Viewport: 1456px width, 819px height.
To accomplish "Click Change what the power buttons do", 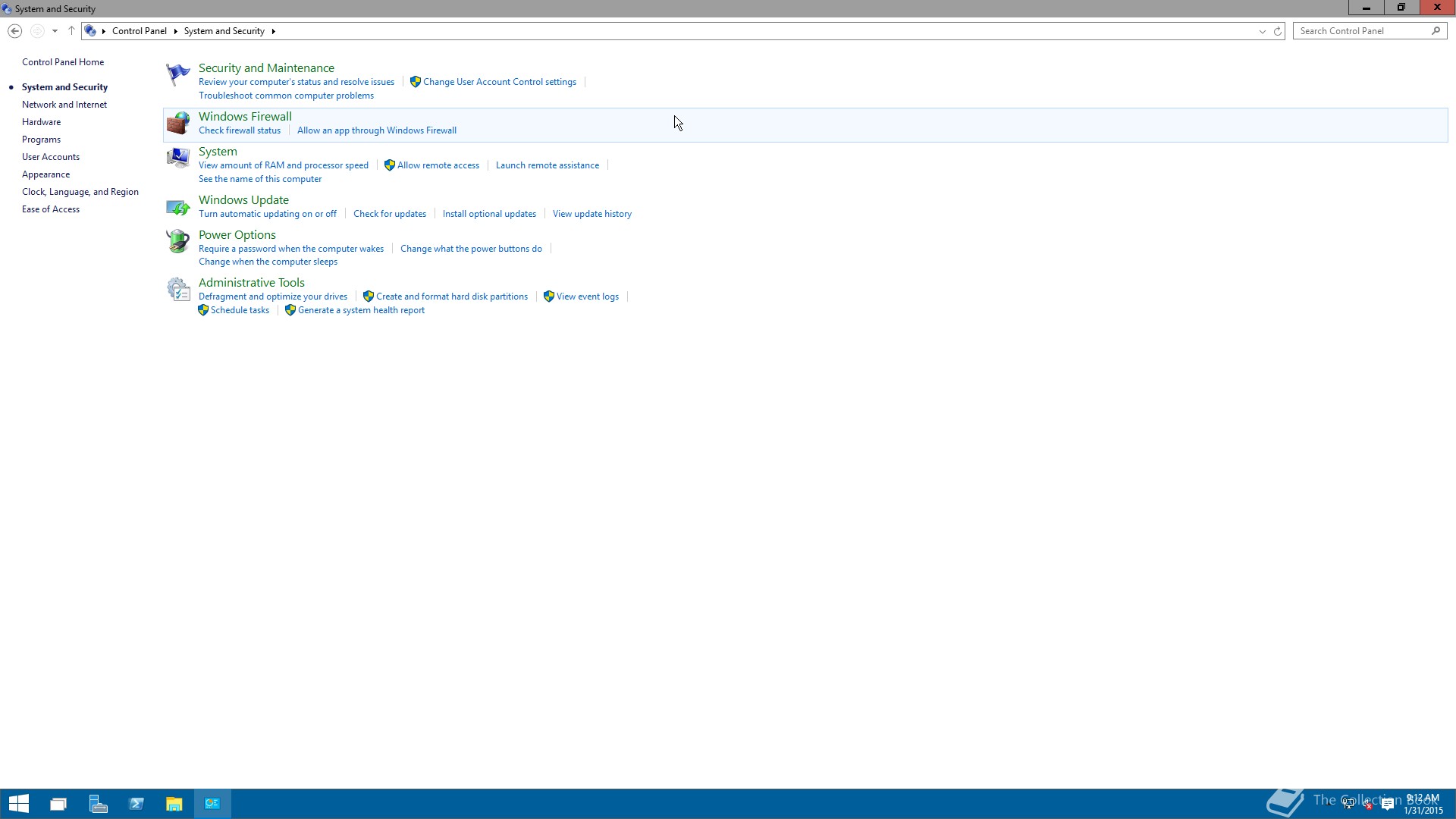I will (x=471, y=249).
